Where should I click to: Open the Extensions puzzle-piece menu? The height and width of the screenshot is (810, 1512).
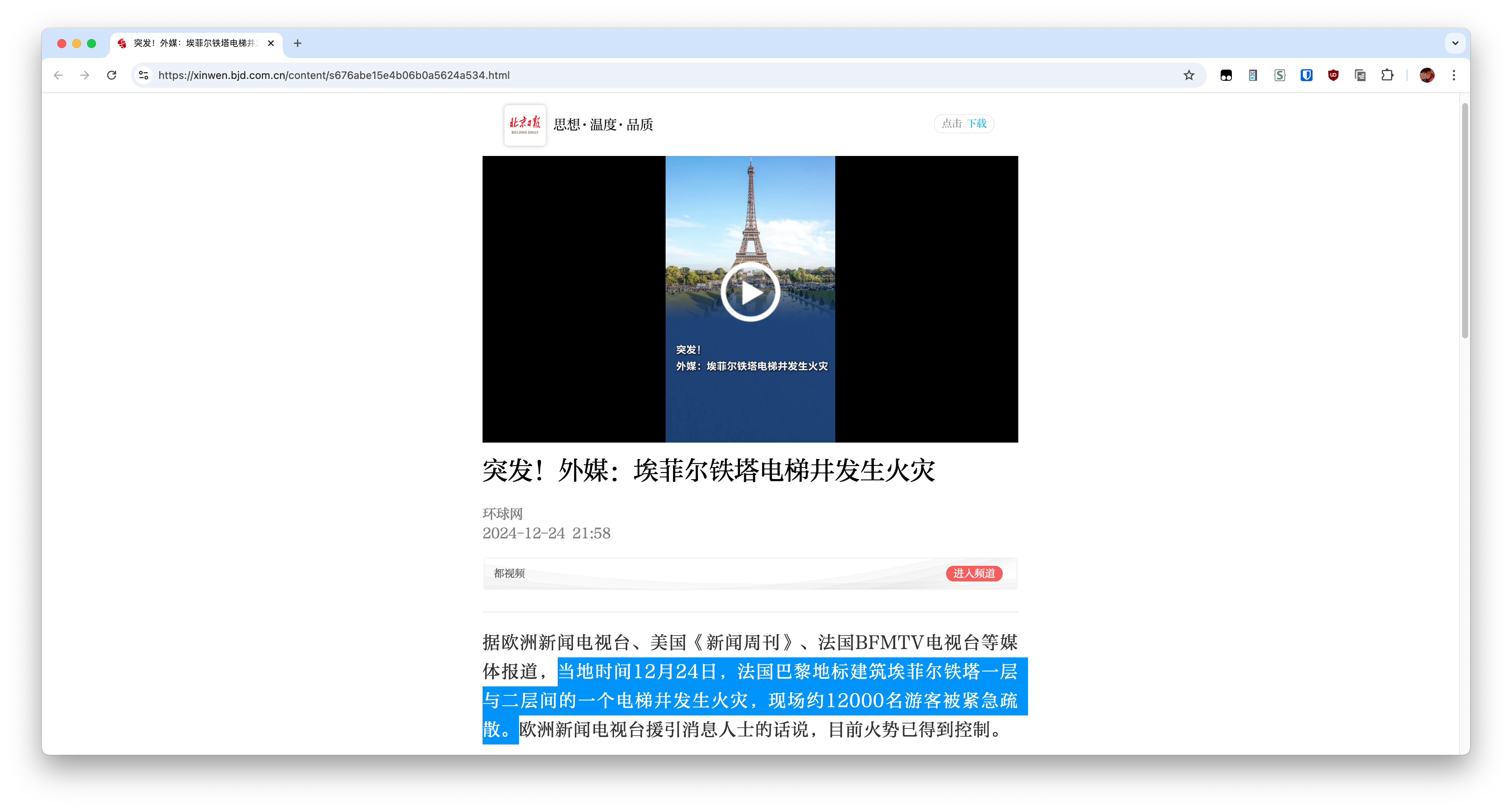pyautogui.click(x=1388, y=75)
